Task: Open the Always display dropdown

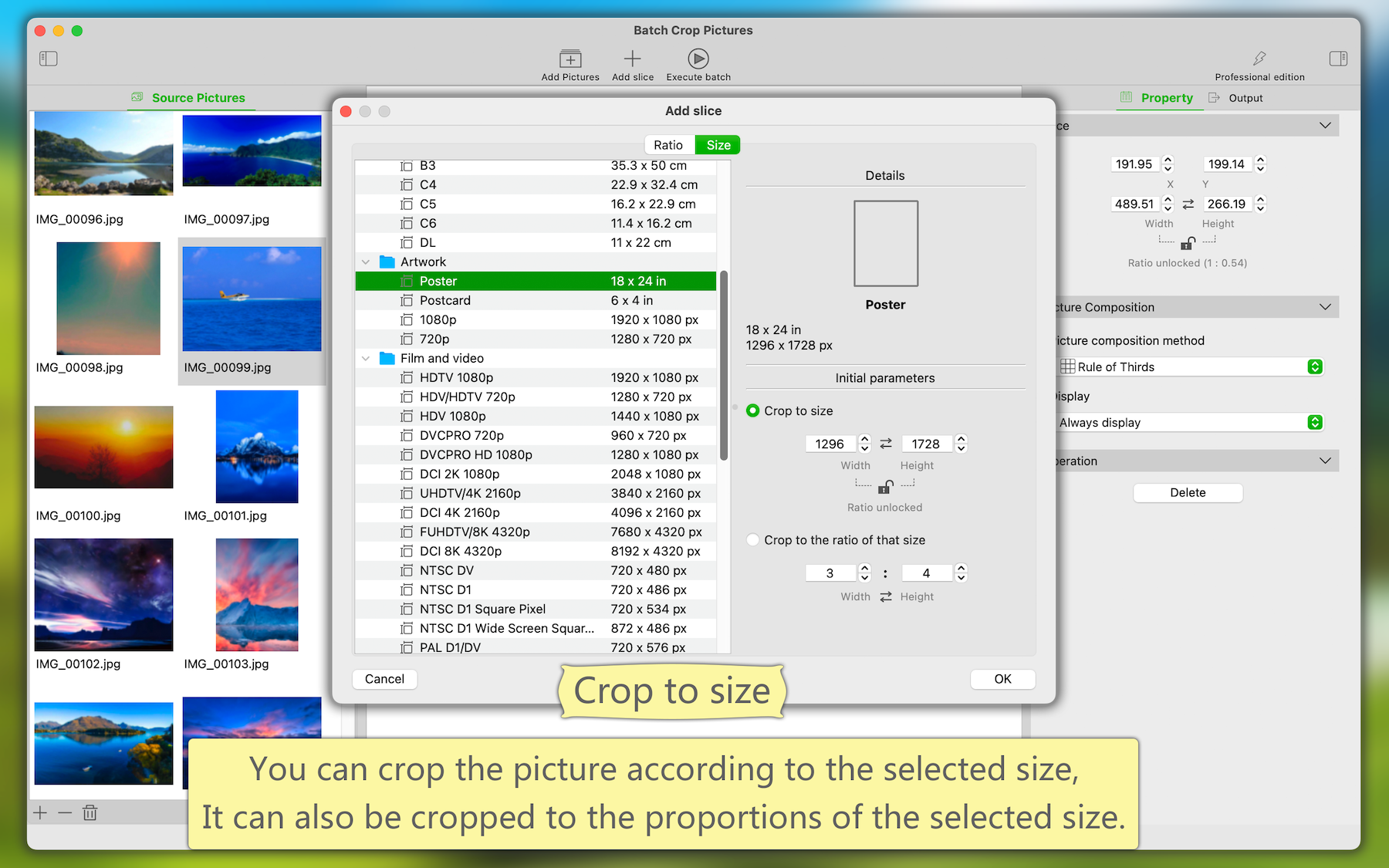Action: [1315, 422]
